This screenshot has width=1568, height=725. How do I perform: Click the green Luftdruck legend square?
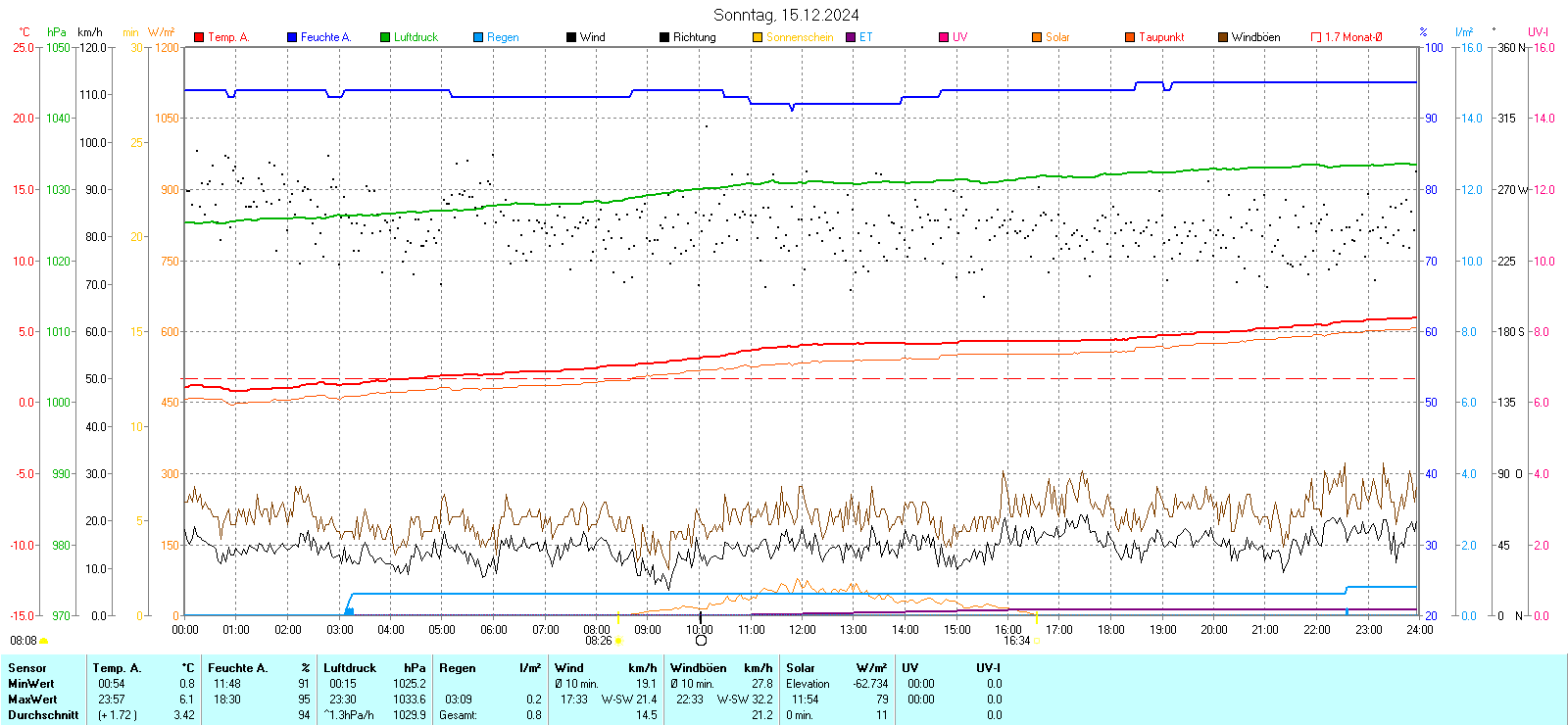[x=385, y=37]
